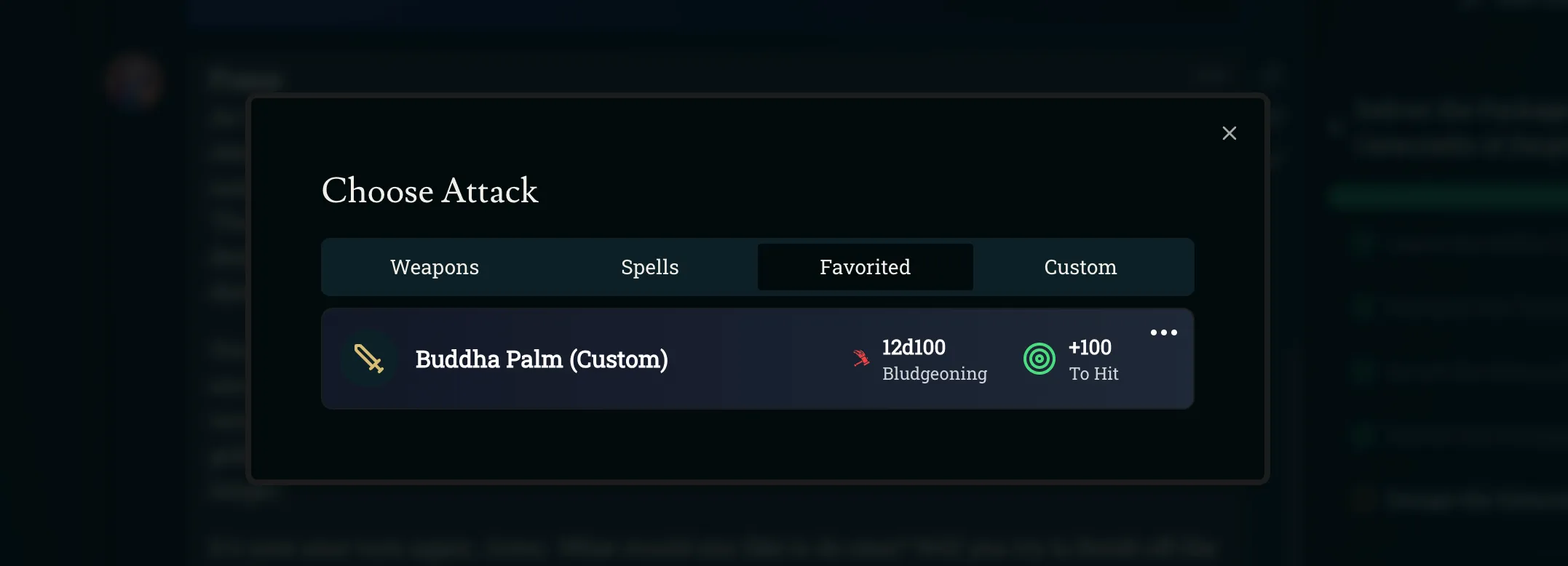Click the red bludgeoning damage icon
Image resolution: width=1568 pixels, height=566 pixels.
(x=861, y=358)
